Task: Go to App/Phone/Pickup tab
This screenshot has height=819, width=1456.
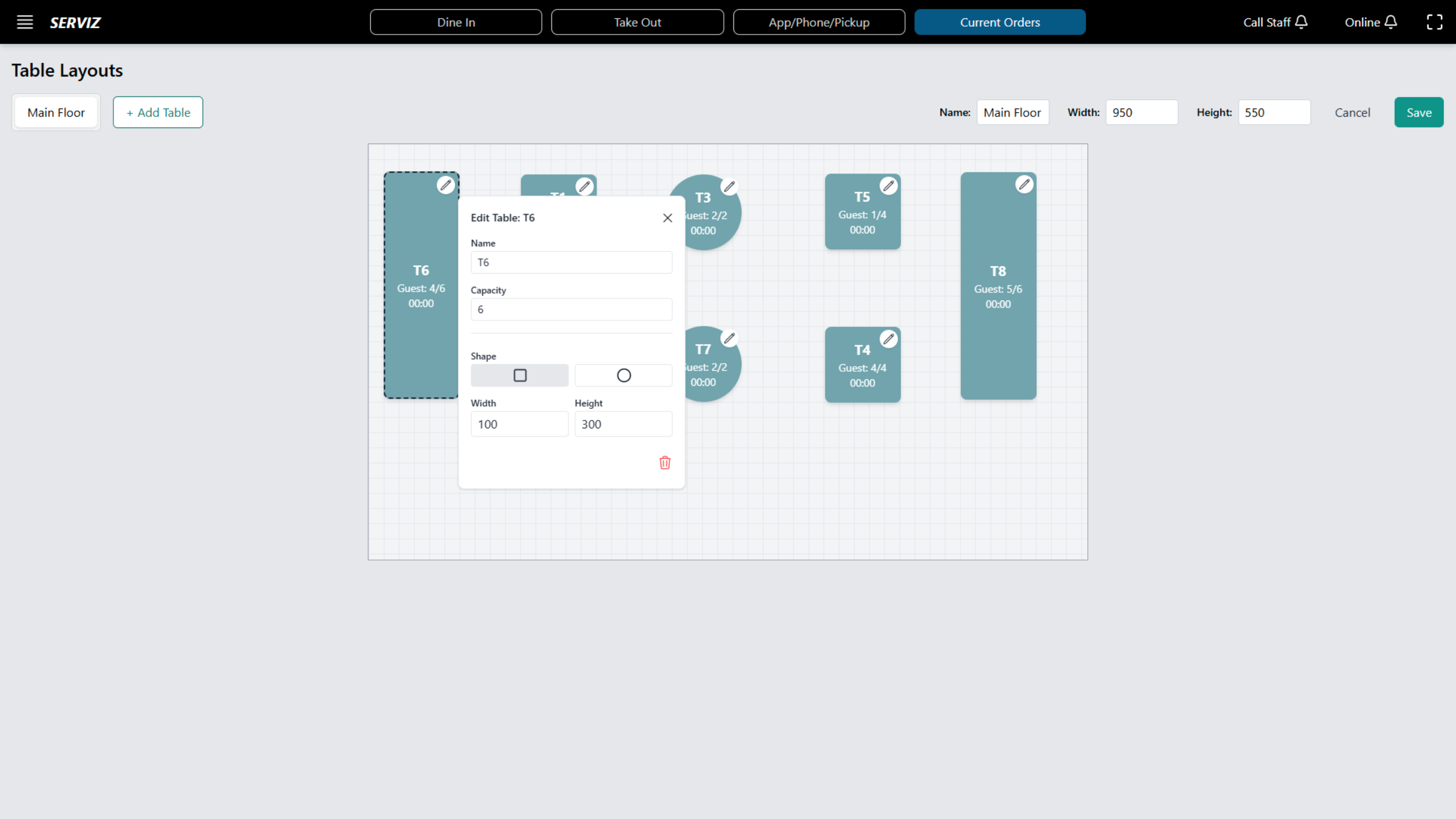Action: [x=819, y=22]
